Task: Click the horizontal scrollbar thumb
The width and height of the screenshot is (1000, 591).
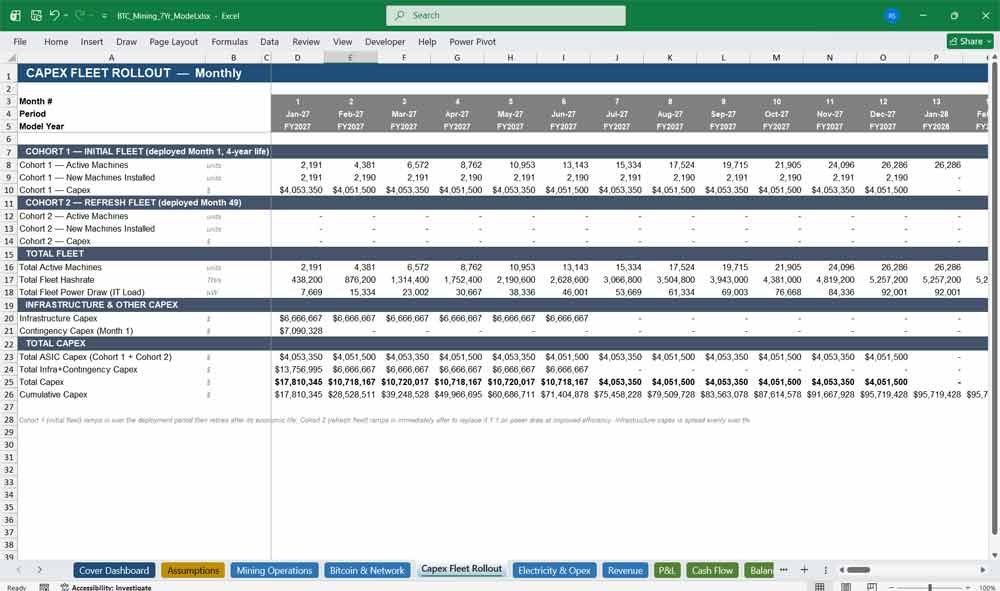Action: (858, 570)
